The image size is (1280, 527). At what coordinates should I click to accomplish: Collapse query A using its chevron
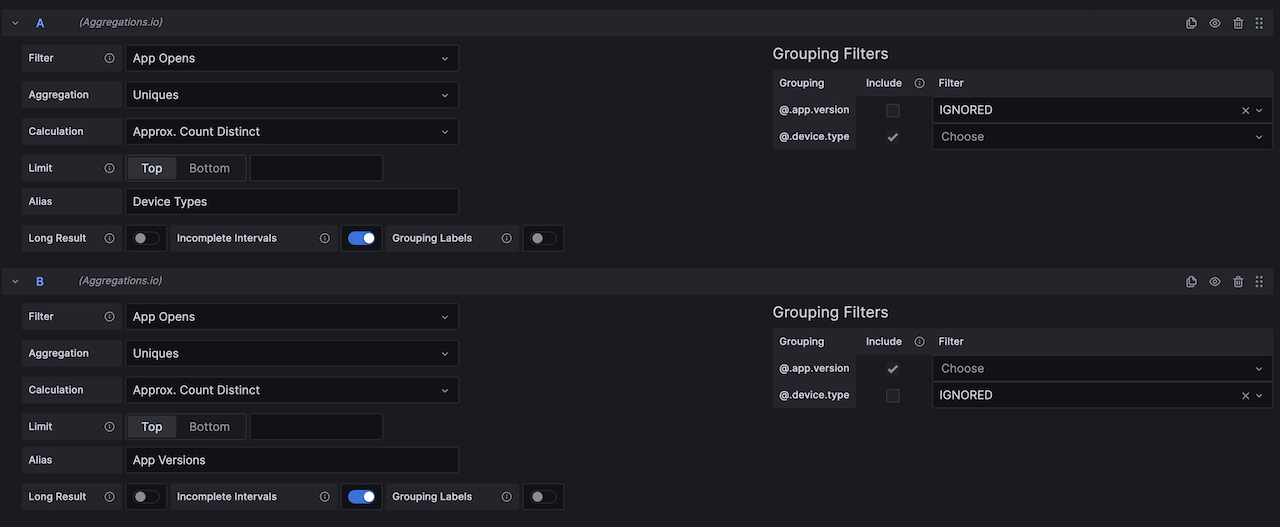point(15,23)
